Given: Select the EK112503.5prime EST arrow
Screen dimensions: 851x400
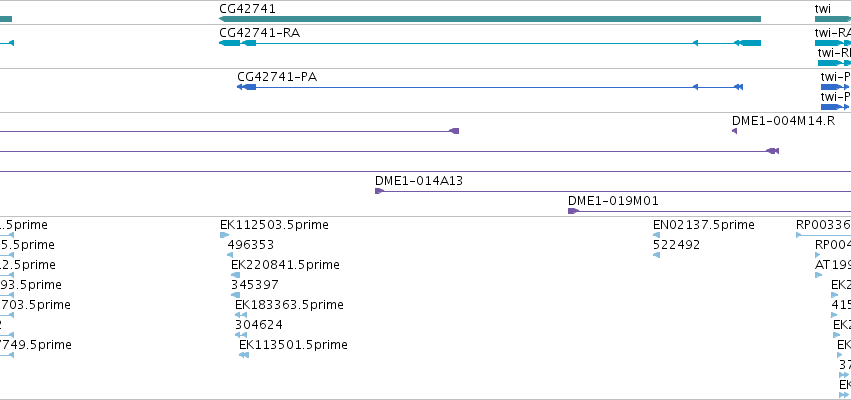Looking at the screenshot, I should pos(224,235).
